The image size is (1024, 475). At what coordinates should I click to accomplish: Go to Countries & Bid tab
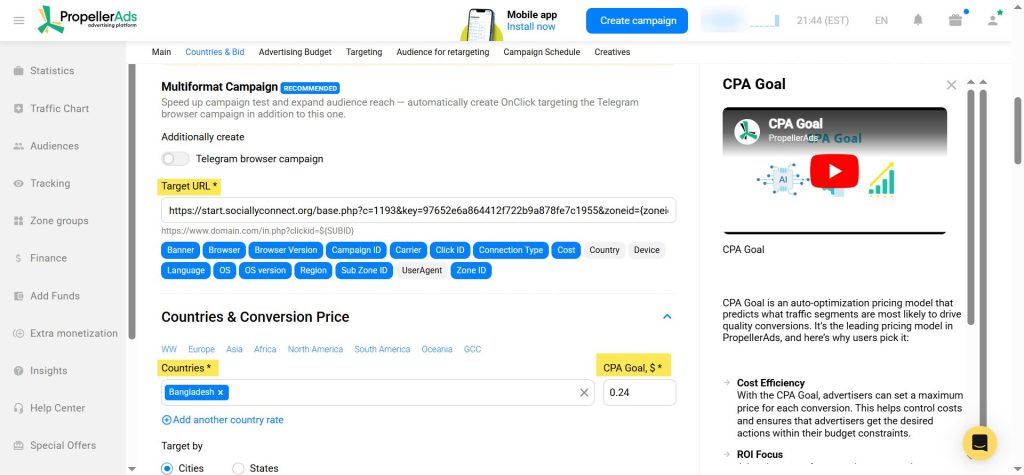click(x=215, y=52)
